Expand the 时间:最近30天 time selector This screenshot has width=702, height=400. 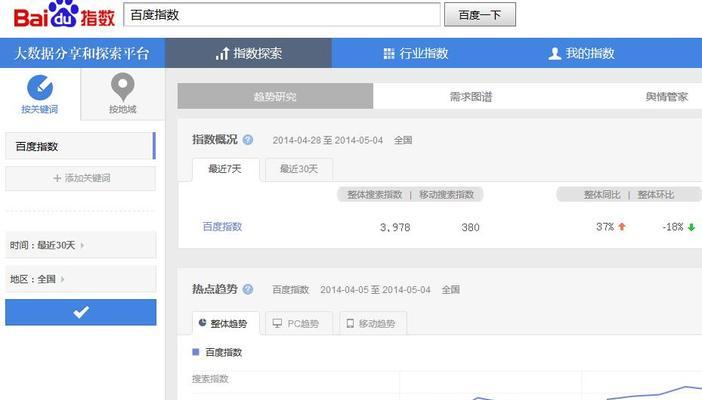81,245
